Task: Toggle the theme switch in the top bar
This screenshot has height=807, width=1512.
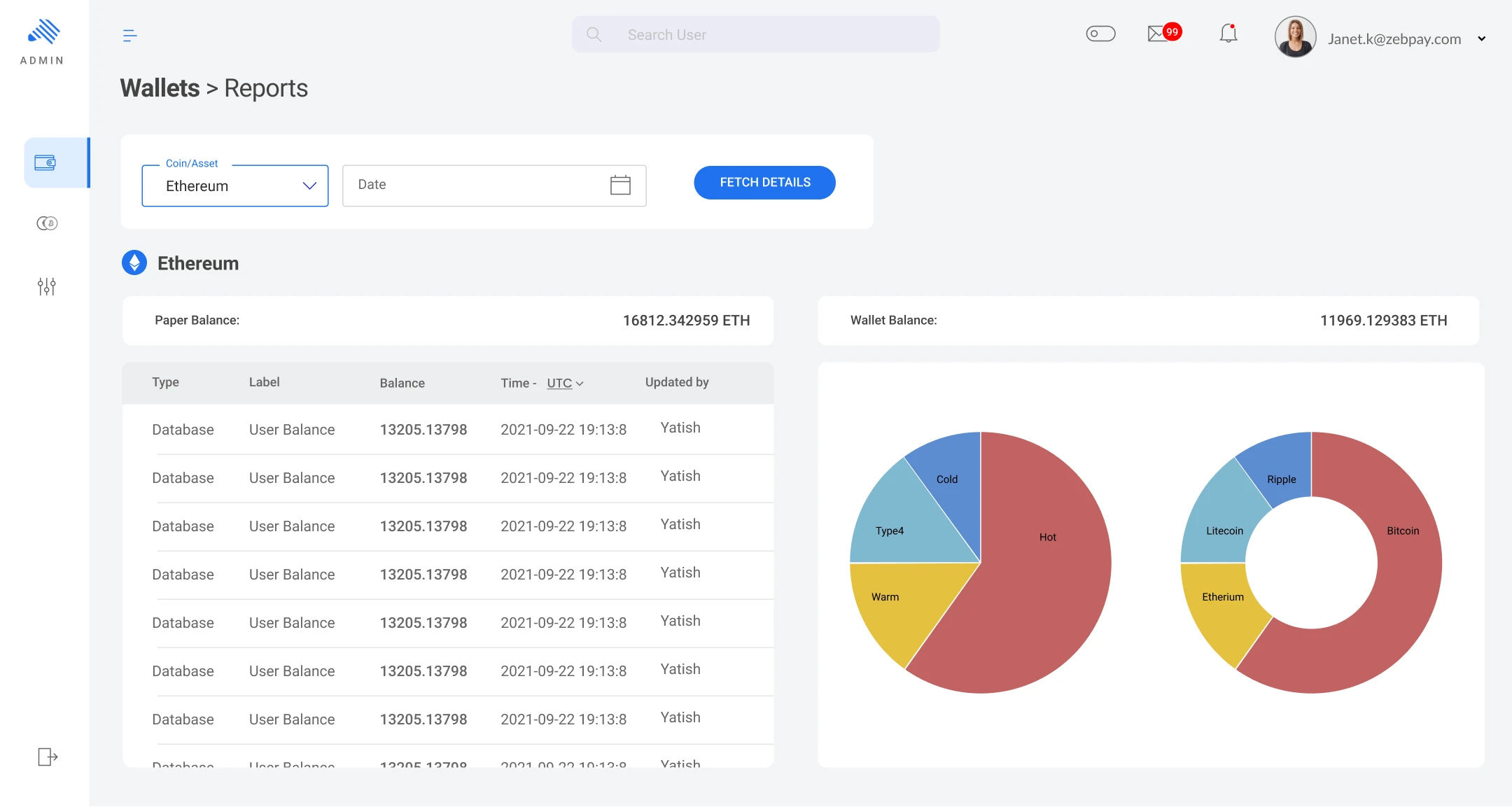Action: click(x=1099, y=33)
